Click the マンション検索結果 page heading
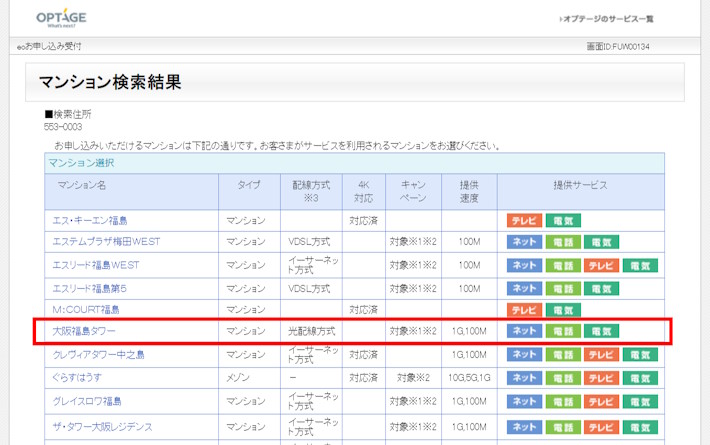Screen dimensions: 710x445 click(x=110, y=82)
